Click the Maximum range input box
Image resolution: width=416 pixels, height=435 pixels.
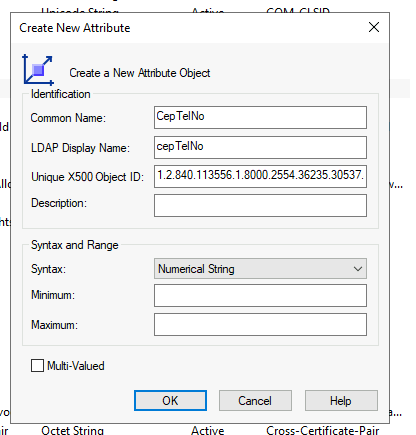(260, 324)
